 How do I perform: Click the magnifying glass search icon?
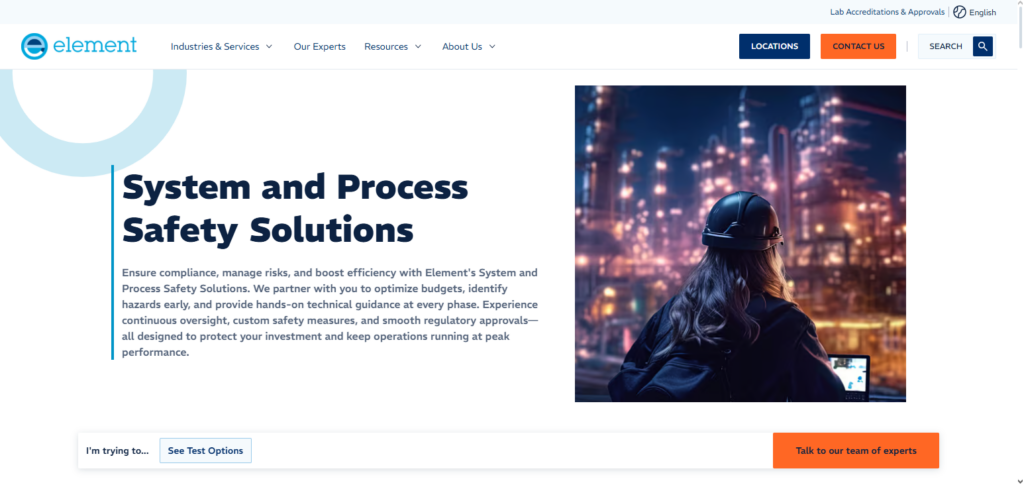pos(983,46)
